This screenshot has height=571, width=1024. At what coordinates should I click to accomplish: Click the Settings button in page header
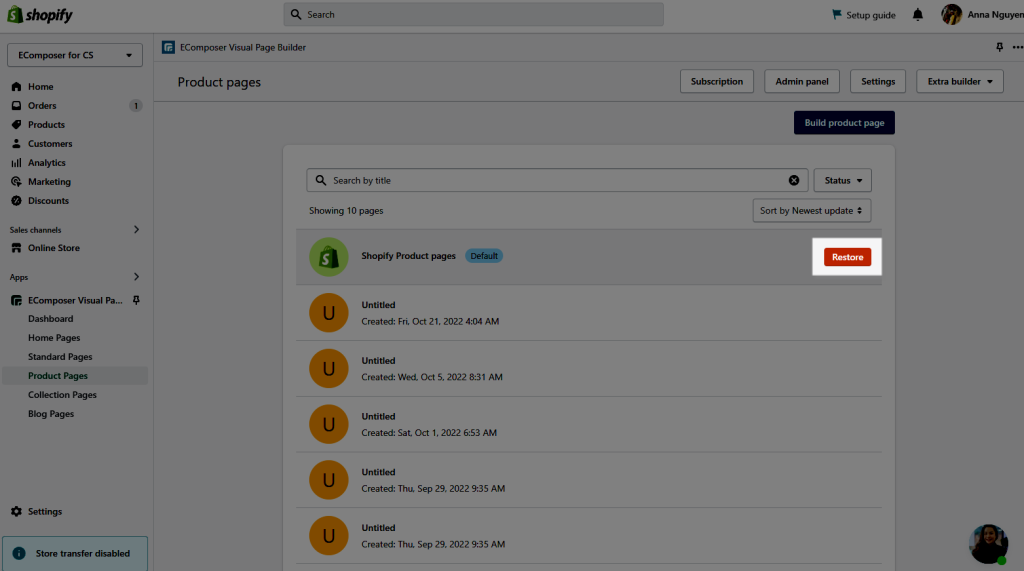coord(878,81)
